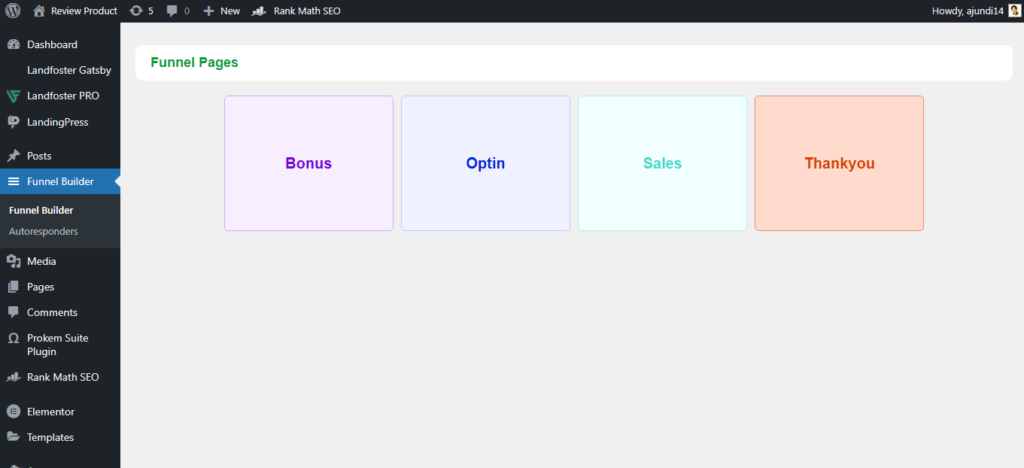Open the New content dropdown
Screen dimensions: 1024x468
(222, 11)
